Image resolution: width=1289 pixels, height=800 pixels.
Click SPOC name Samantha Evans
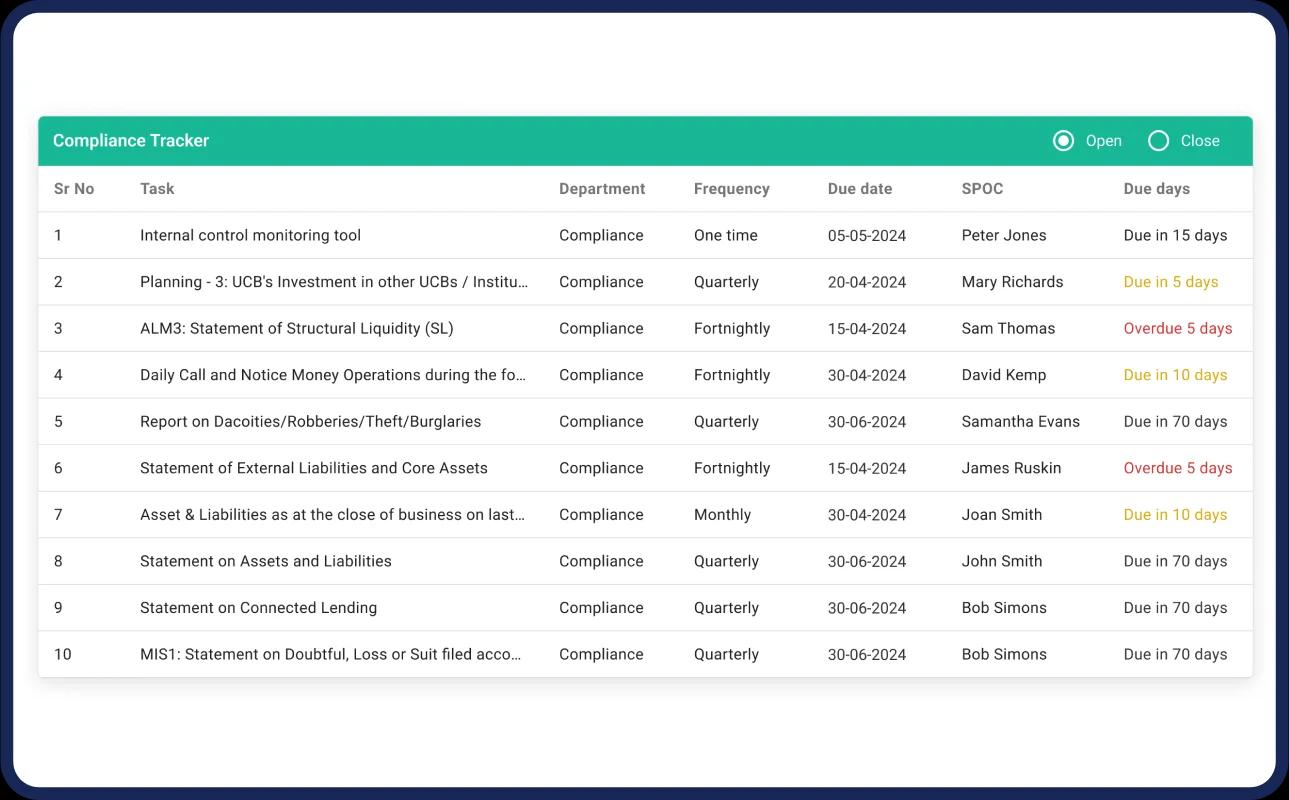[1021, 422]
